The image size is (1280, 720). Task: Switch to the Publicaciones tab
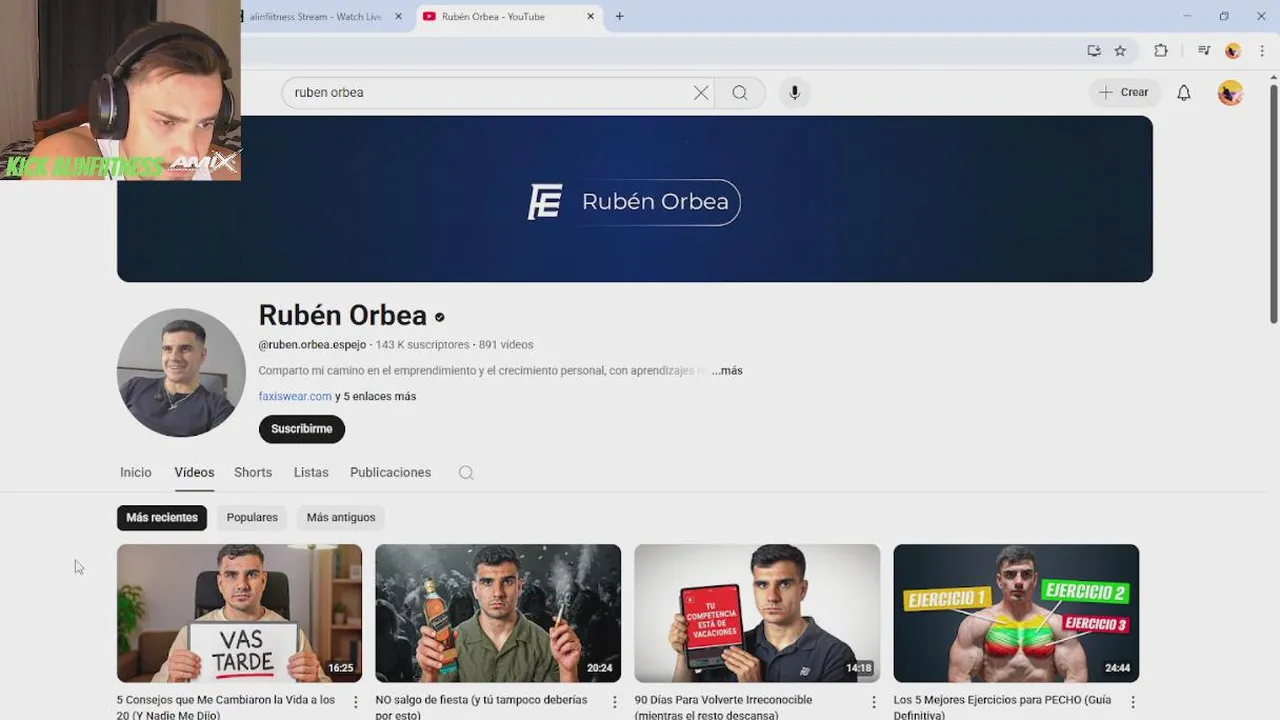click(x=390, y=472)
